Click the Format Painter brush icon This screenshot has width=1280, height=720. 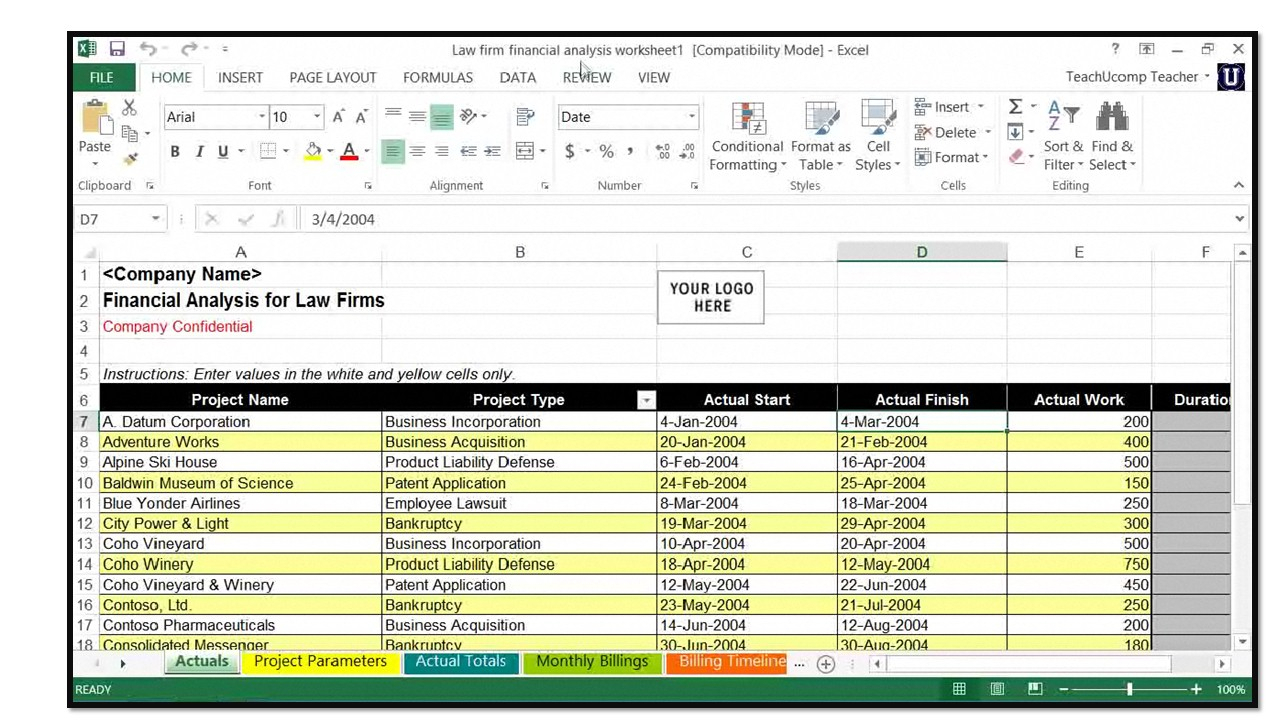[x=130, y=159]
